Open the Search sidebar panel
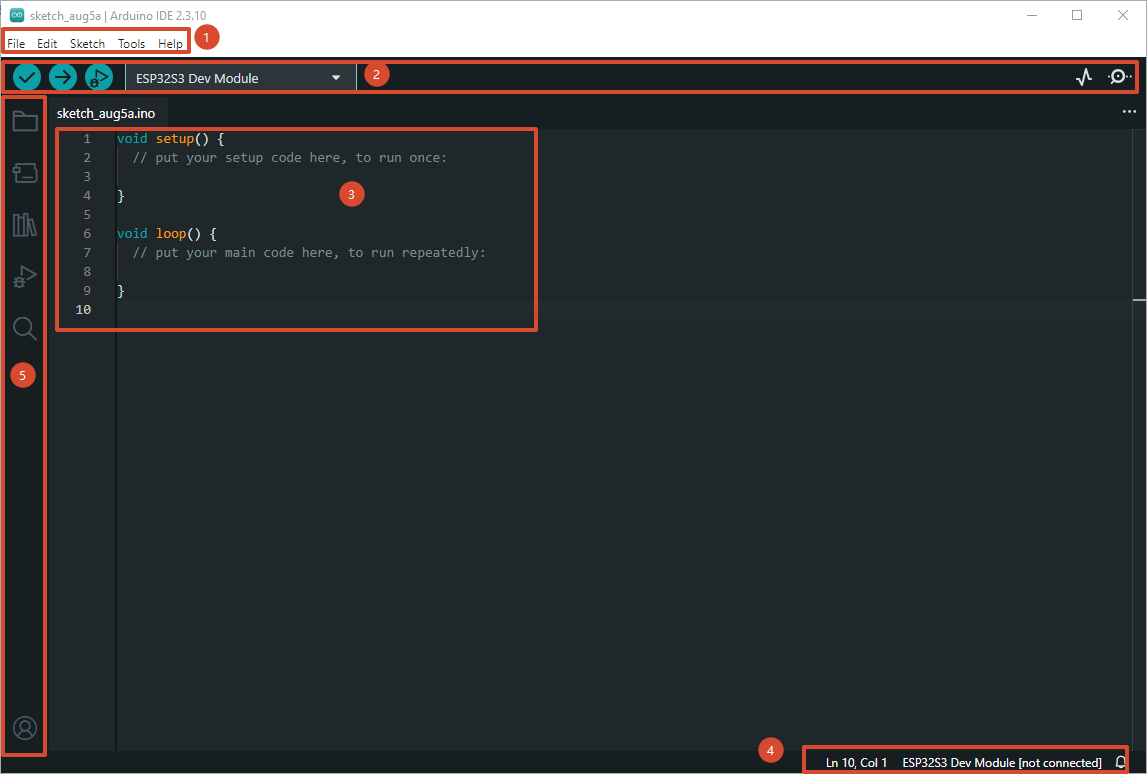 click(x=25, y=328)
